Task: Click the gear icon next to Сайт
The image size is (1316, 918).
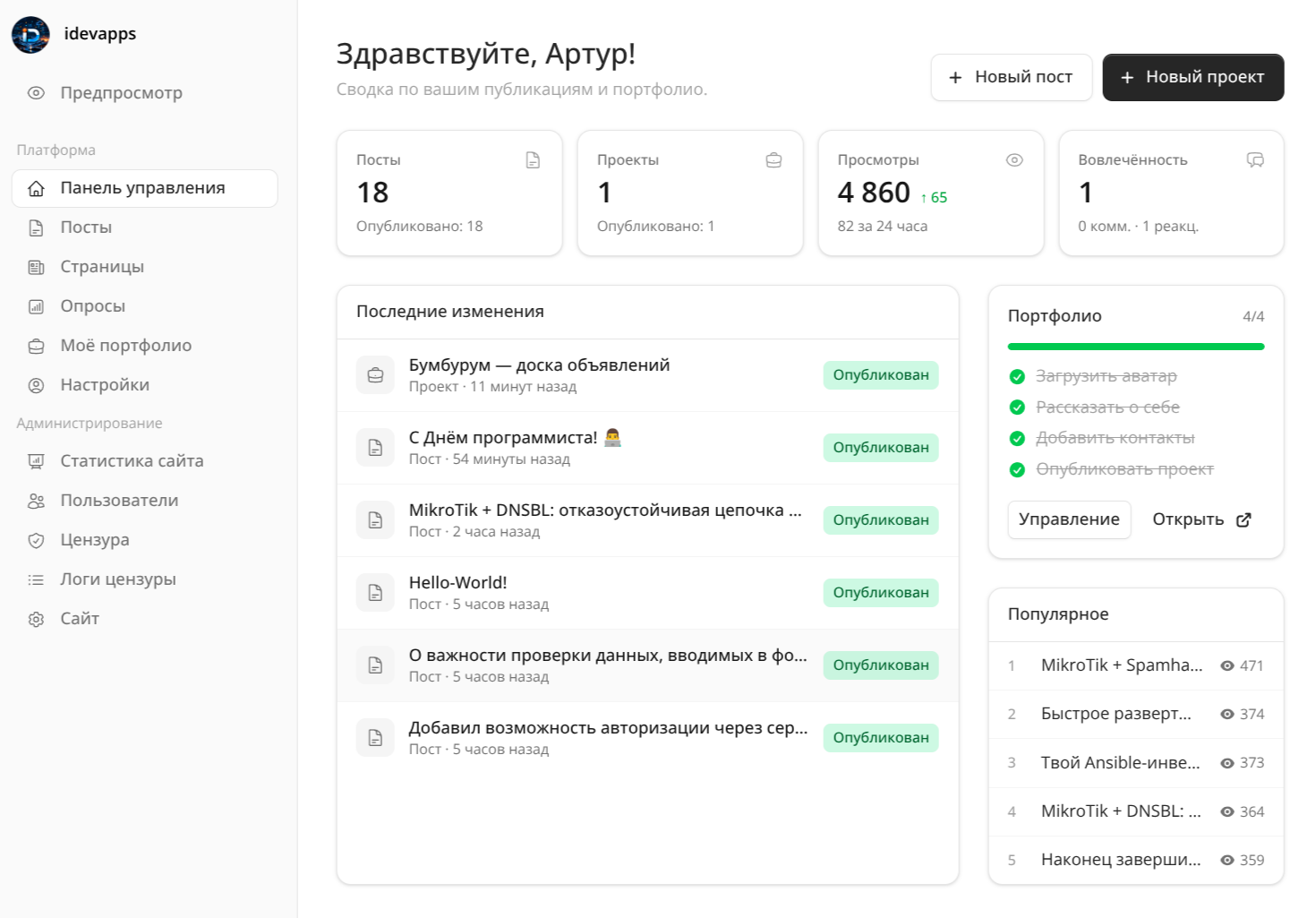Action: 36,619
